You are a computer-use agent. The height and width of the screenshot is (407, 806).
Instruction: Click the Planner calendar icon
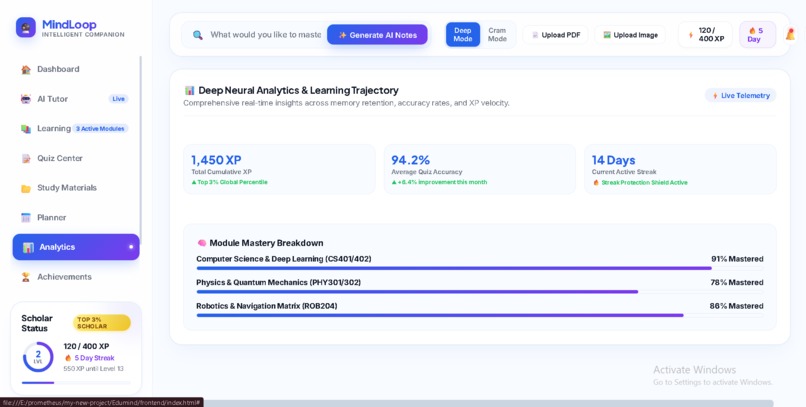[x=26, y=218]
